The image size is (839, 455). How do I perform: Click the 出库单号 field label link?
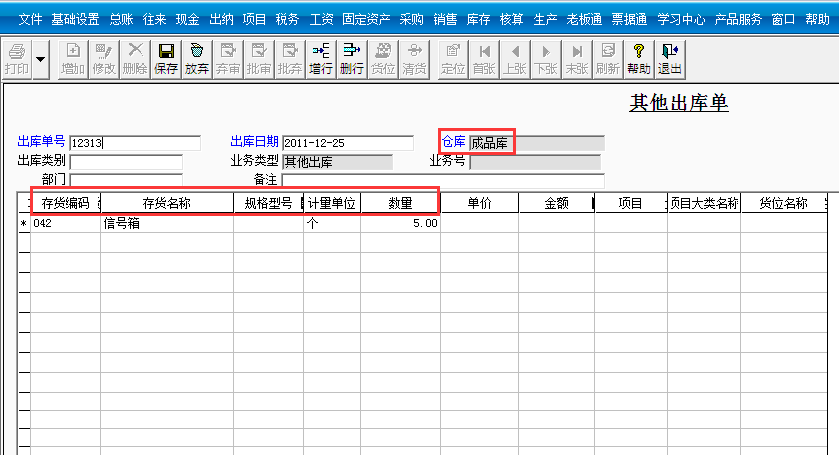point(41,142)
